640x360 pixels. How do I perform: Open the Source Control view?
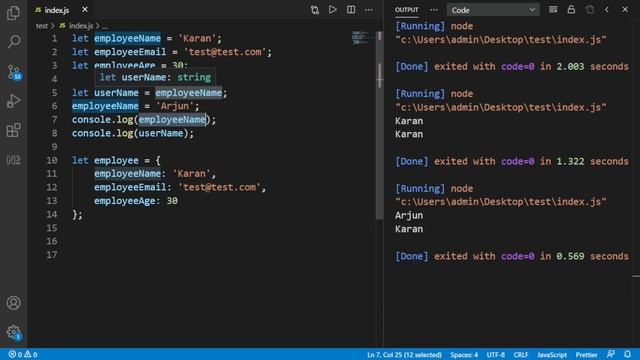coord(13,72)
